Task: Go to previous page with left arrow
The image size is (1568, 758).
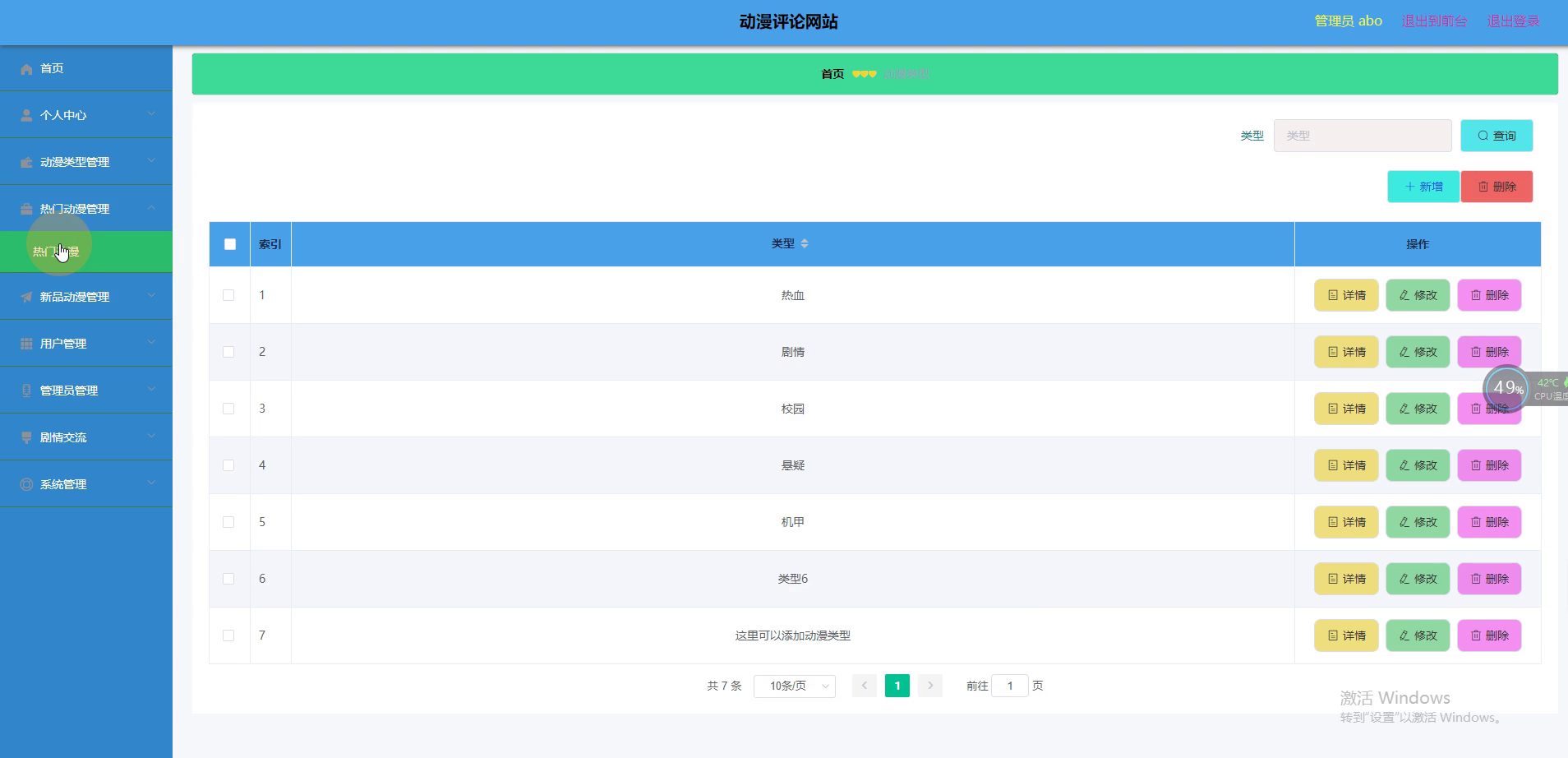Action: [864, 686]
